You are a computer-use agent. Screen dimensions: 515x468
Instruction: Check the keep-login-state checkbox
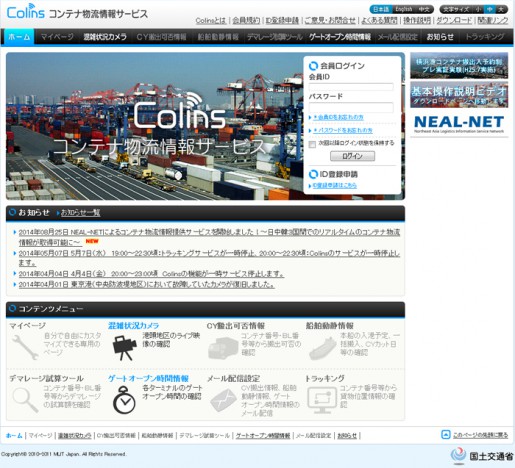pyautogui.click(x=312, y=144)
